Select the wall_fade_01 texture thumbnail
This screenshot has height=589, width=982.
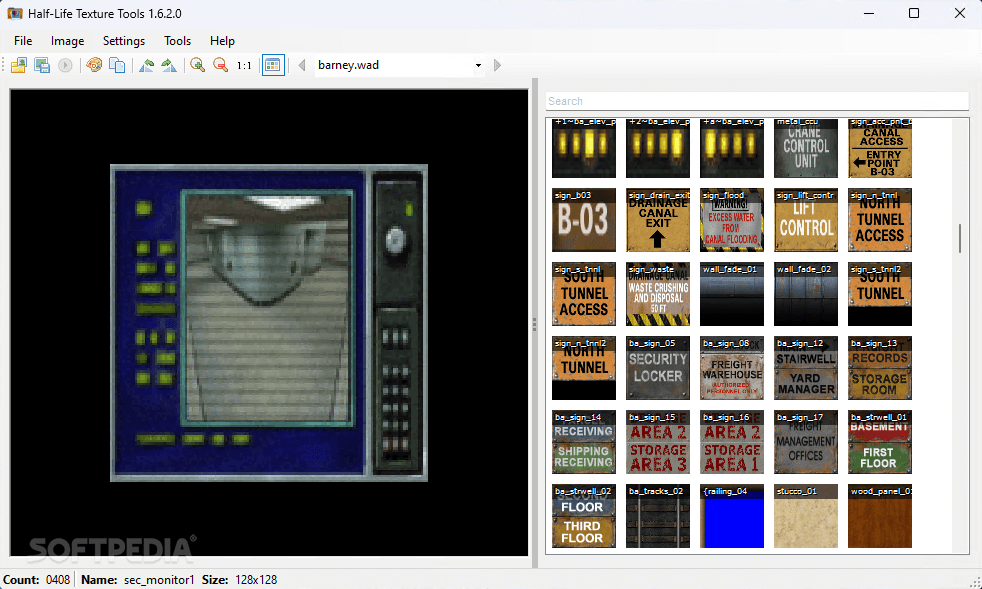pos(731,294)
